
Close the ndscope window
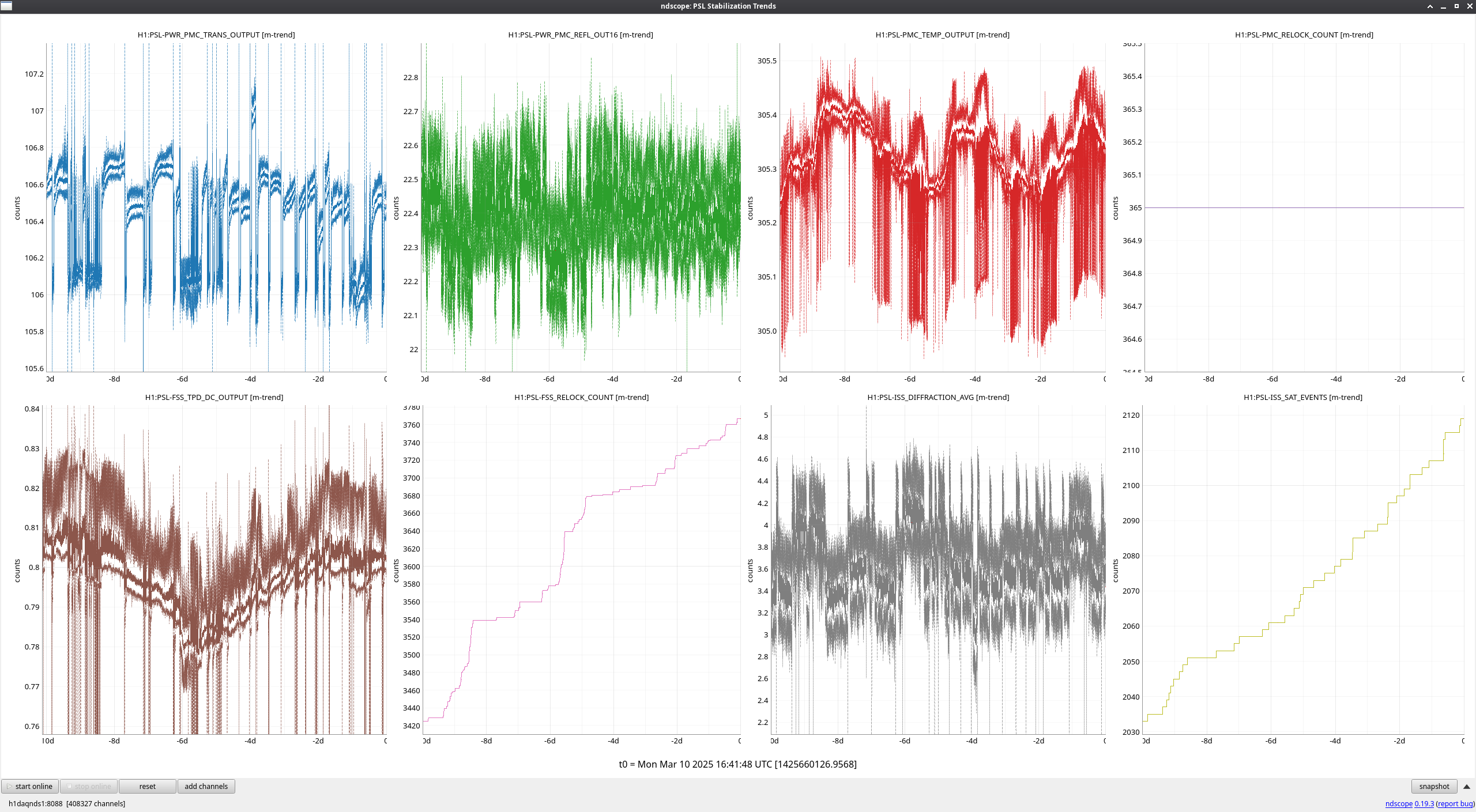click(1470, 6)
